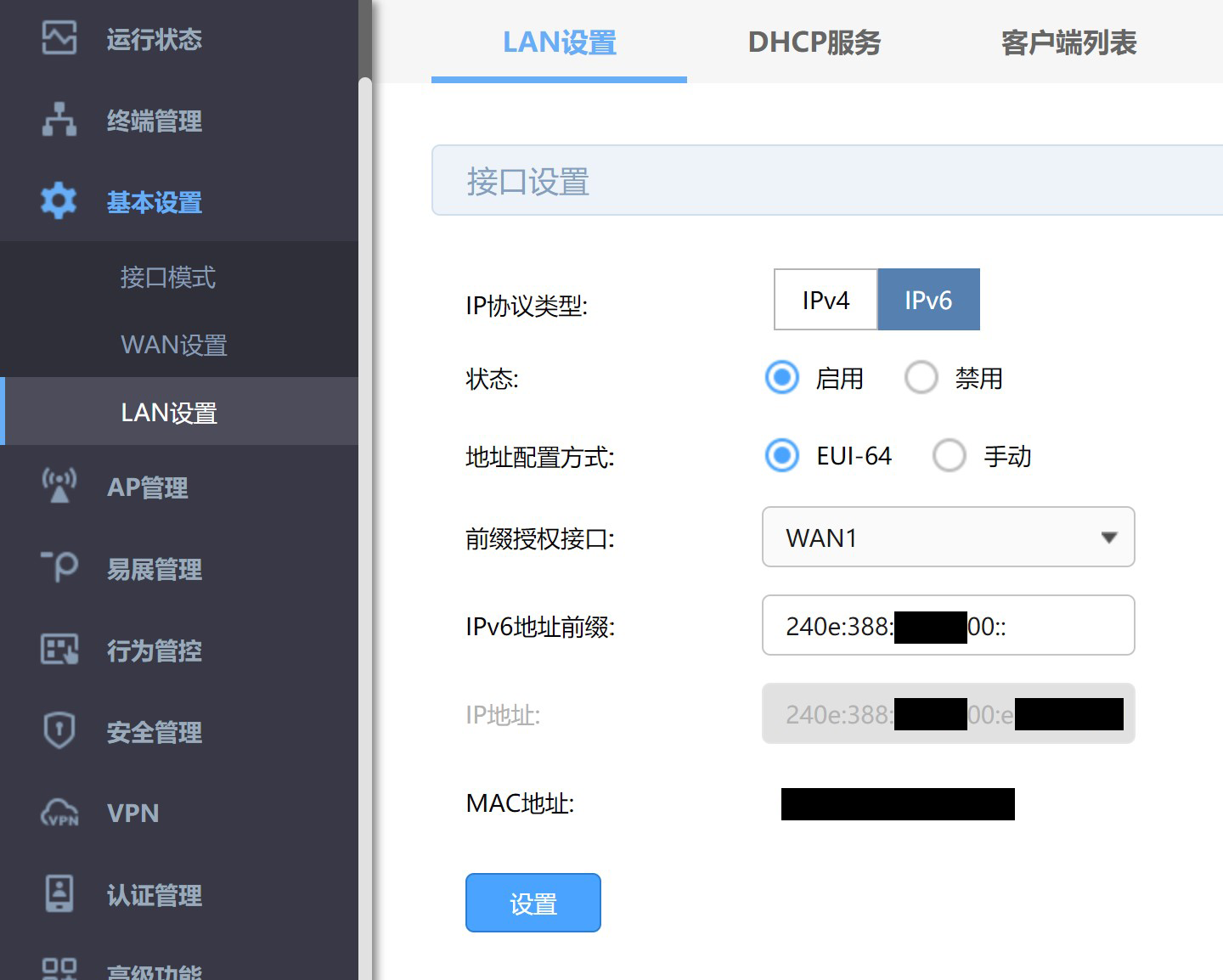The width and height of the screenshot is (1223, 980).
Task: Select the 启用 status radio button
Action: click(x=781, y=377)
